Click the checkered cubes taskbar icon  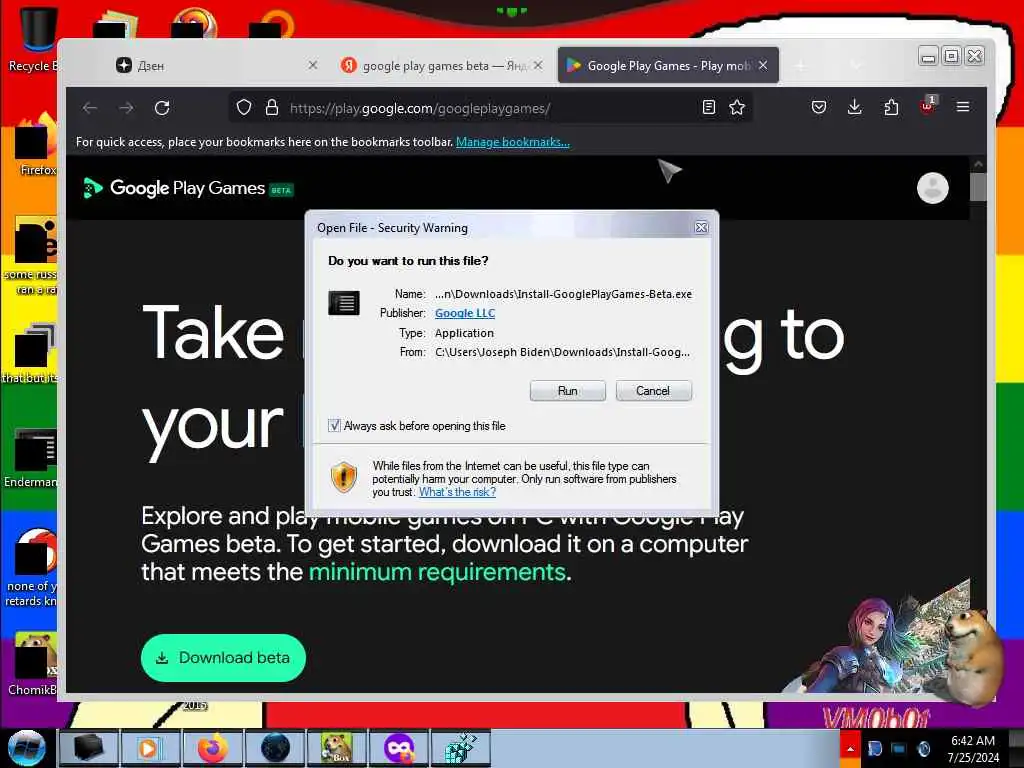[x=460, y=748]
